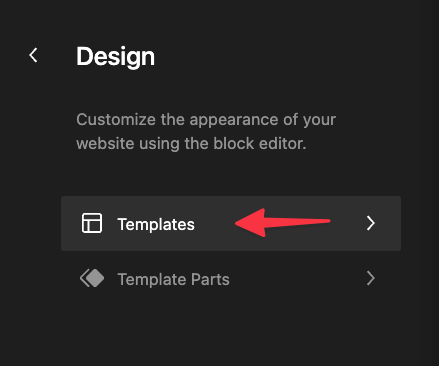Select the Templates text label
Screen dimensions: 439x366
click(156, 224)
